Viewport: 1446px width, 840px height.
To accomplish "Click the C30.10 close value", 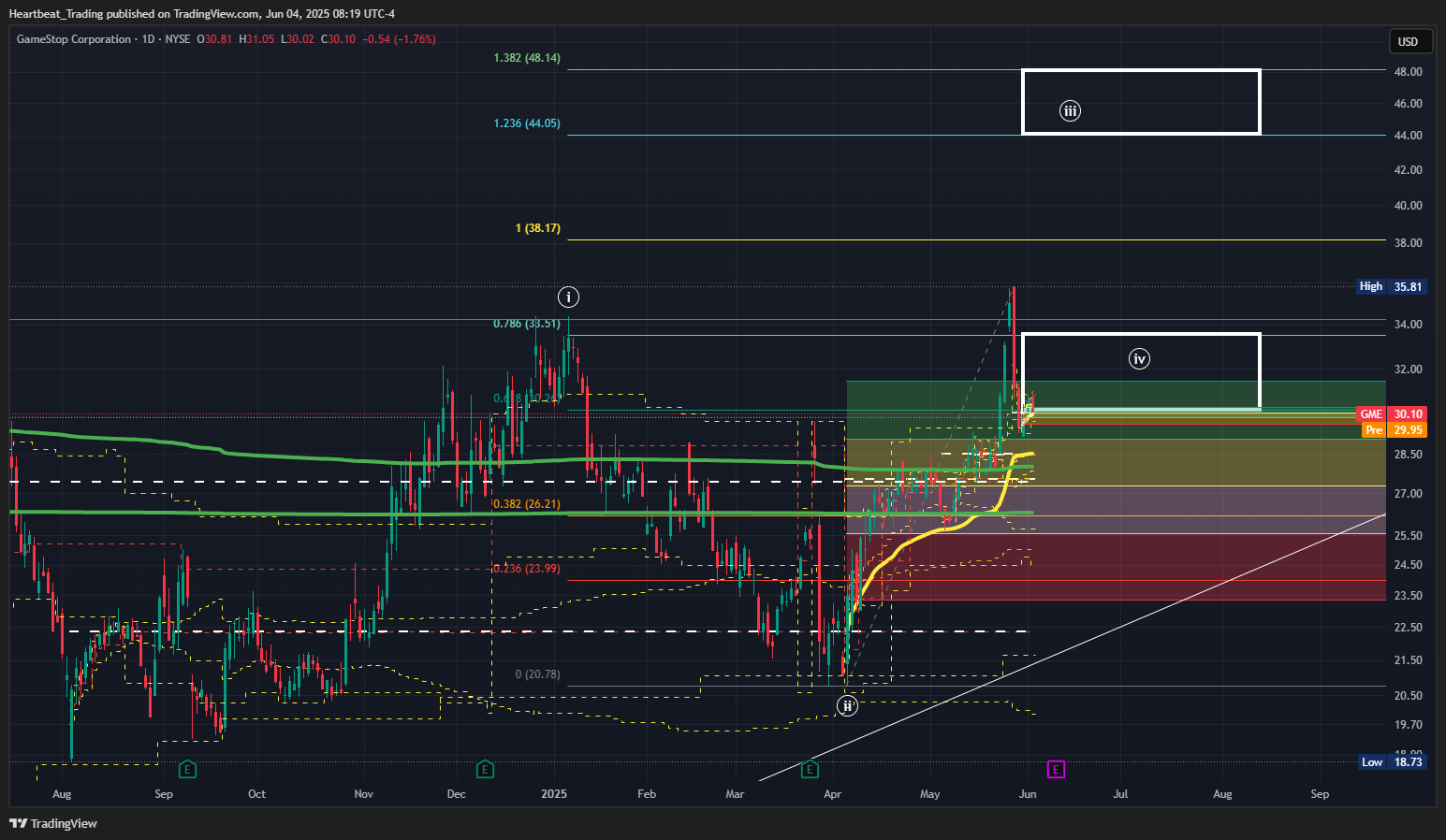I will click(x=338, y=39).
